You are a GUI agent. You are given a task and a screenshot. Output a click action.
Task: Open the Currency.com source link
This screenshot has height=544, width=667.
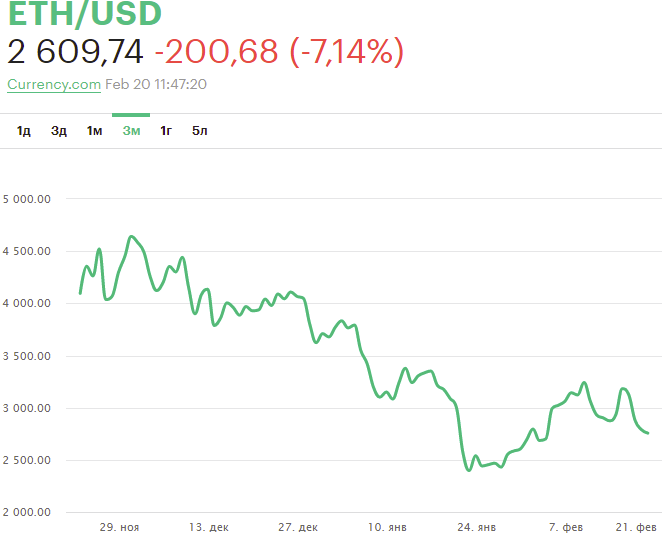click(54, 84)
